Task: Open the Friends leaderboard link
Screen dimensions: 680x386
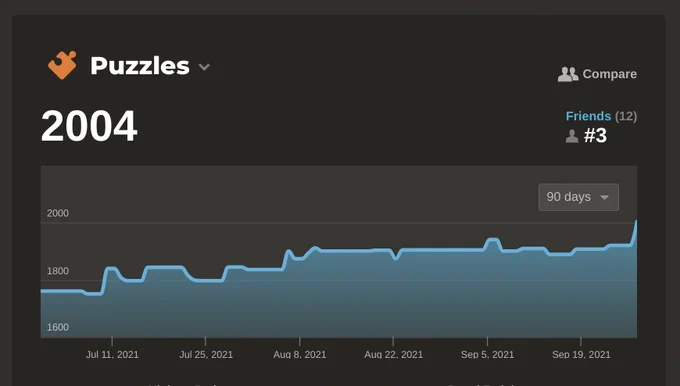Action: pyautogui.click(x=588, y=116)
